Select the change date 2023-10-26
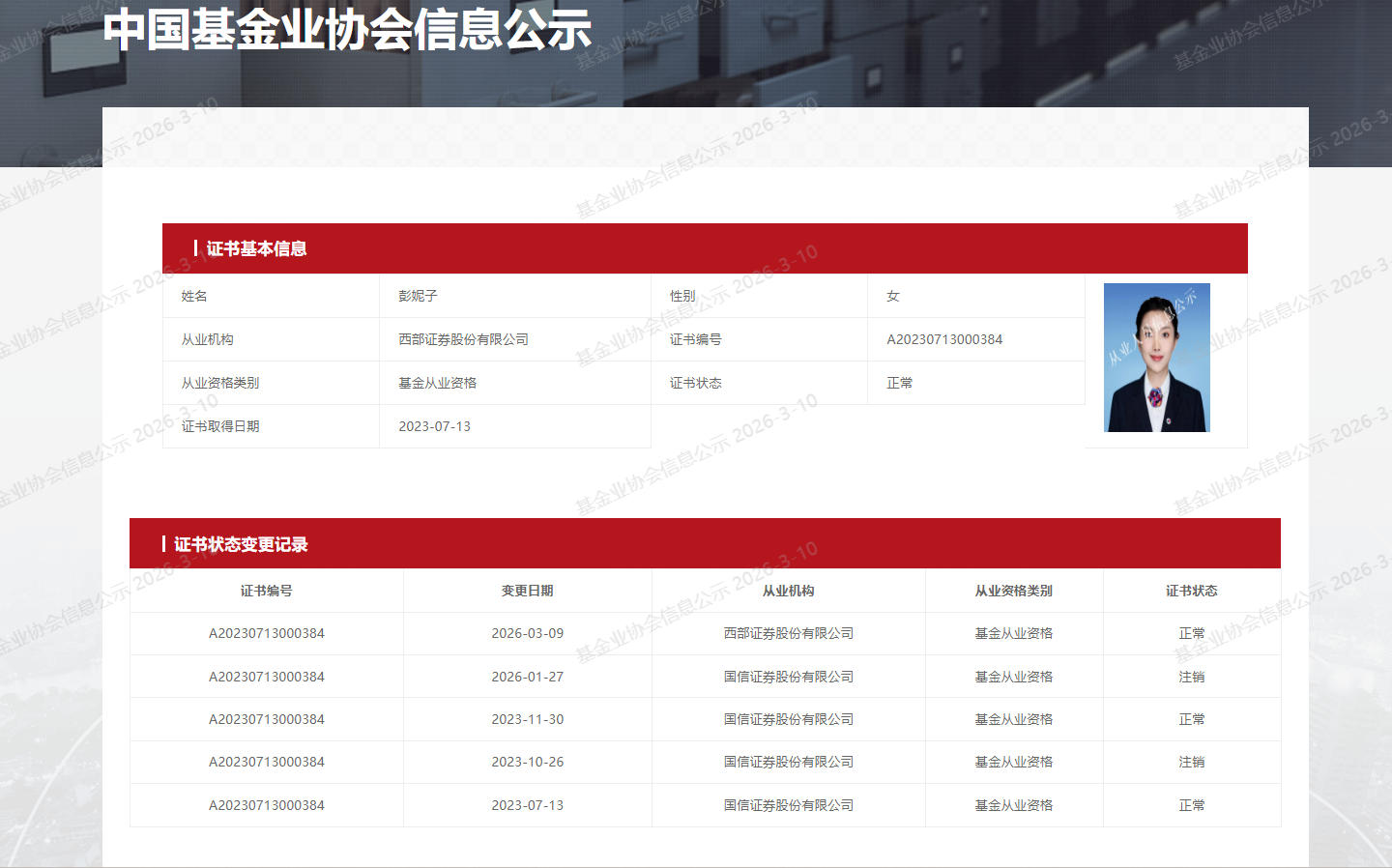This screenshot has width=1392, height=868. point(527,762)
